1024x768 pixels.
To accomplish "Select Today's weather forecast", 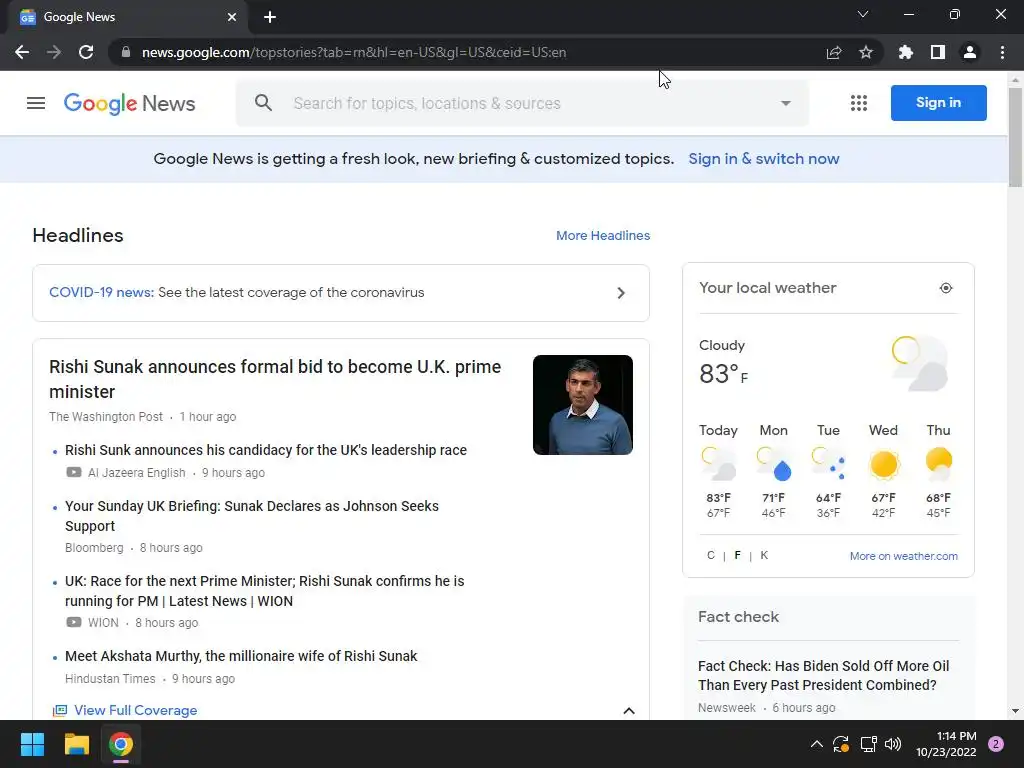I will click(x=718, y=472).
